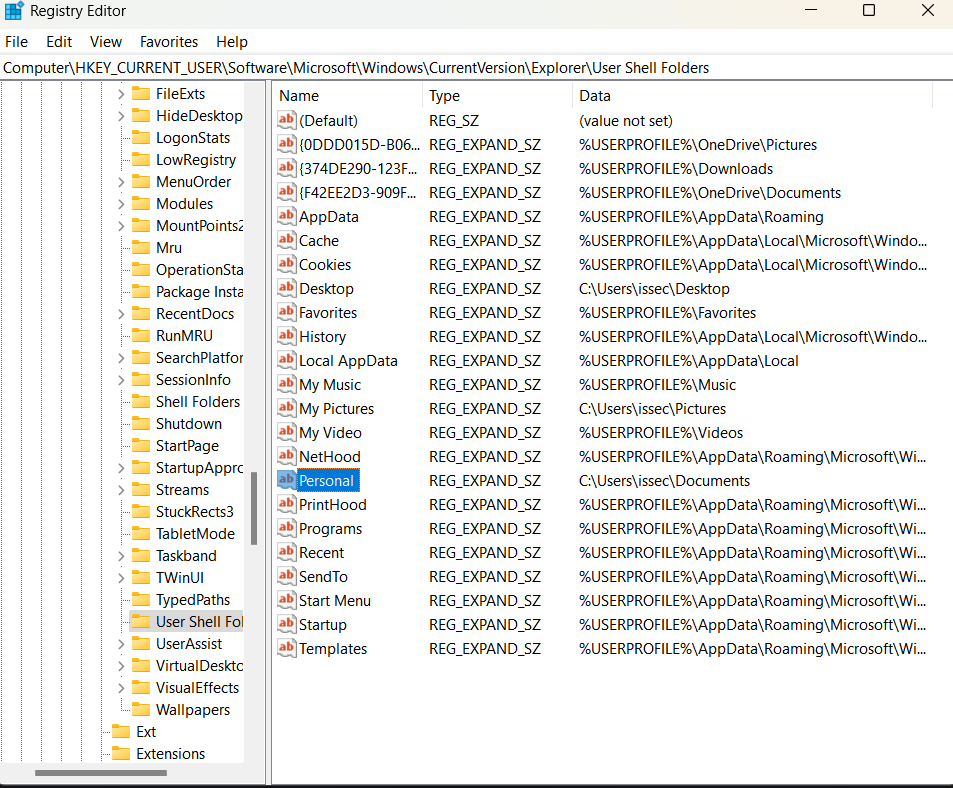This screenshot has width=953, height=788.
Task: Select the {0DDD015D-B06... value name
Action: tap(359, 145)
